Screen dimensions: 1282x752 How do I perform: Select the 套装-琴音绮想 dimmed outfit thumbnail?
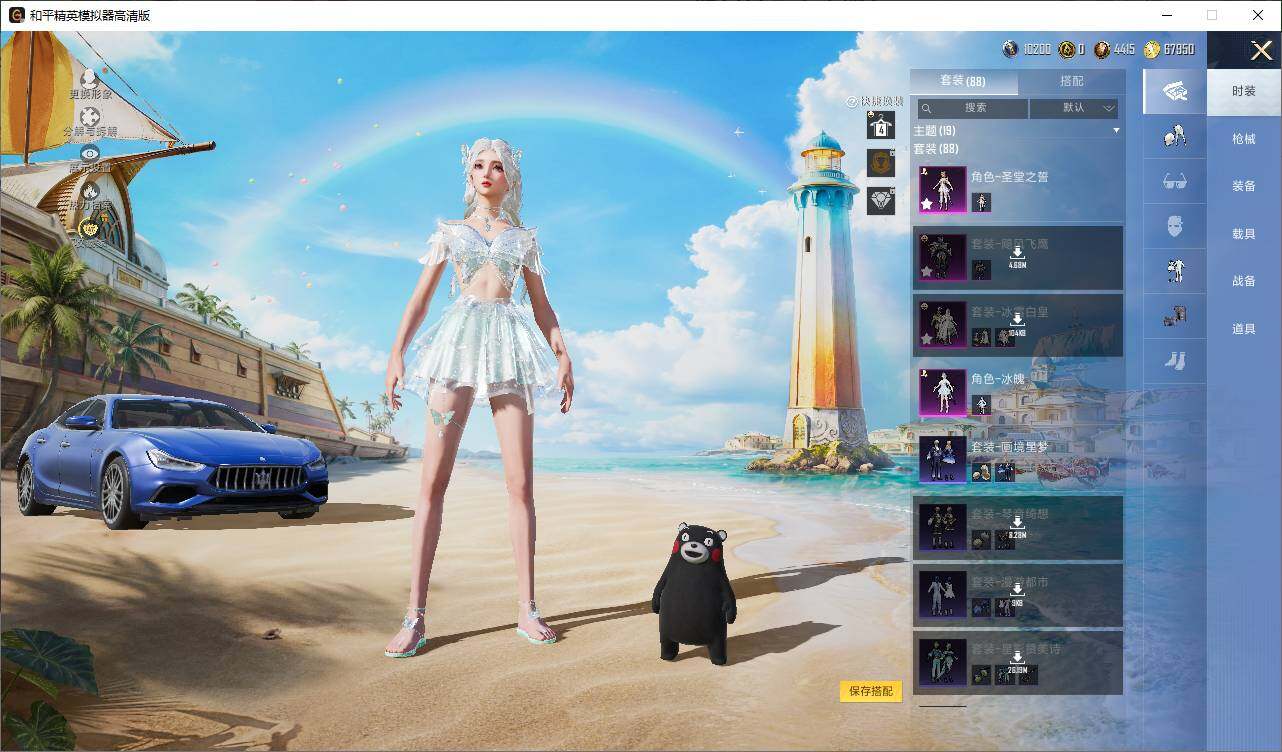943,528
